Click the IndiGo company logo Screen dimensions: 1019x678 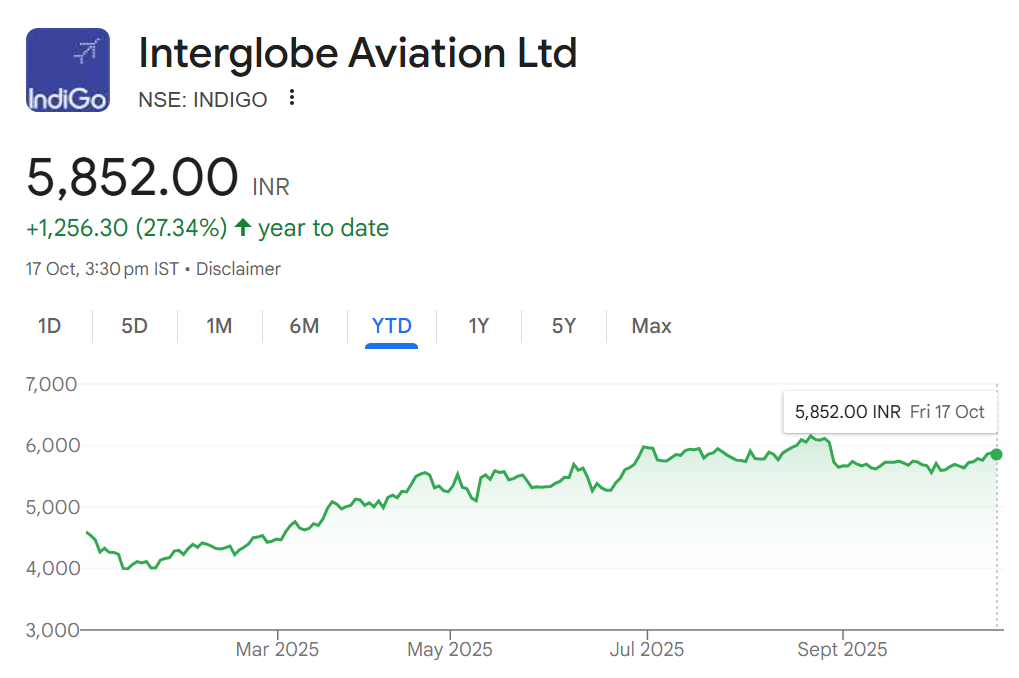point(67,70)
